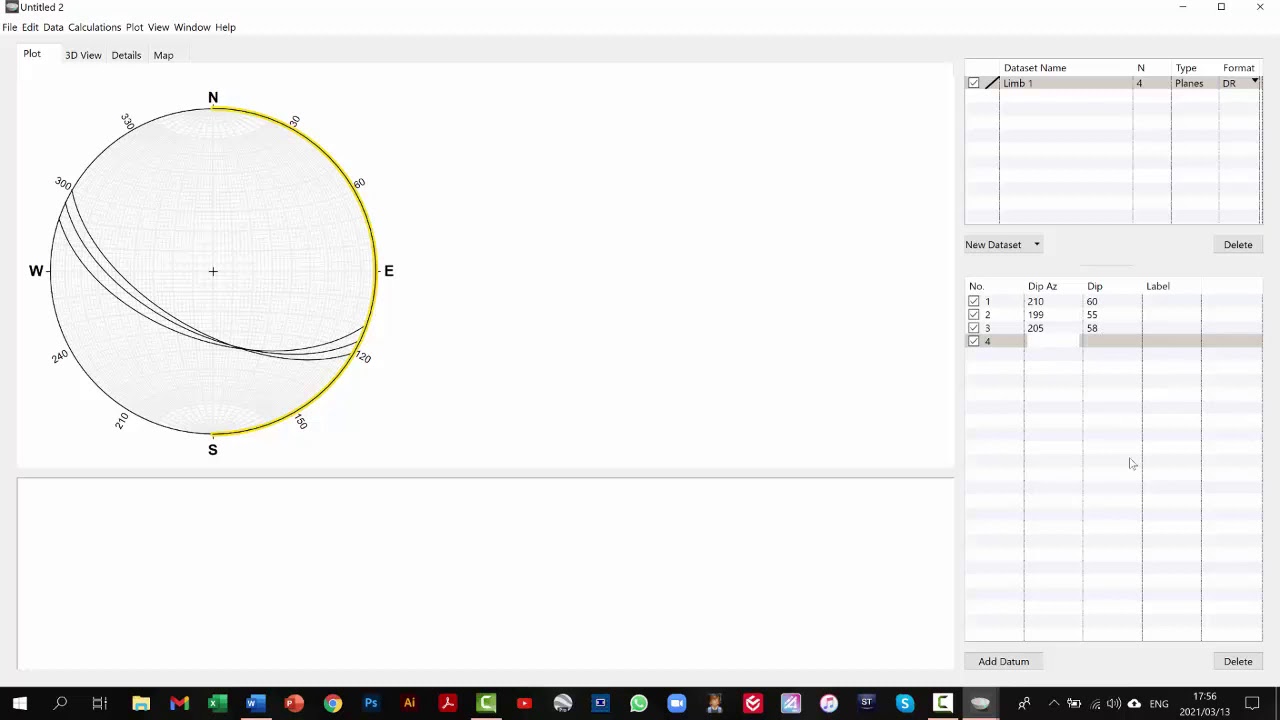Uncheck the Limb 1 dataset visibility checkbox

[x=973, y=83]
